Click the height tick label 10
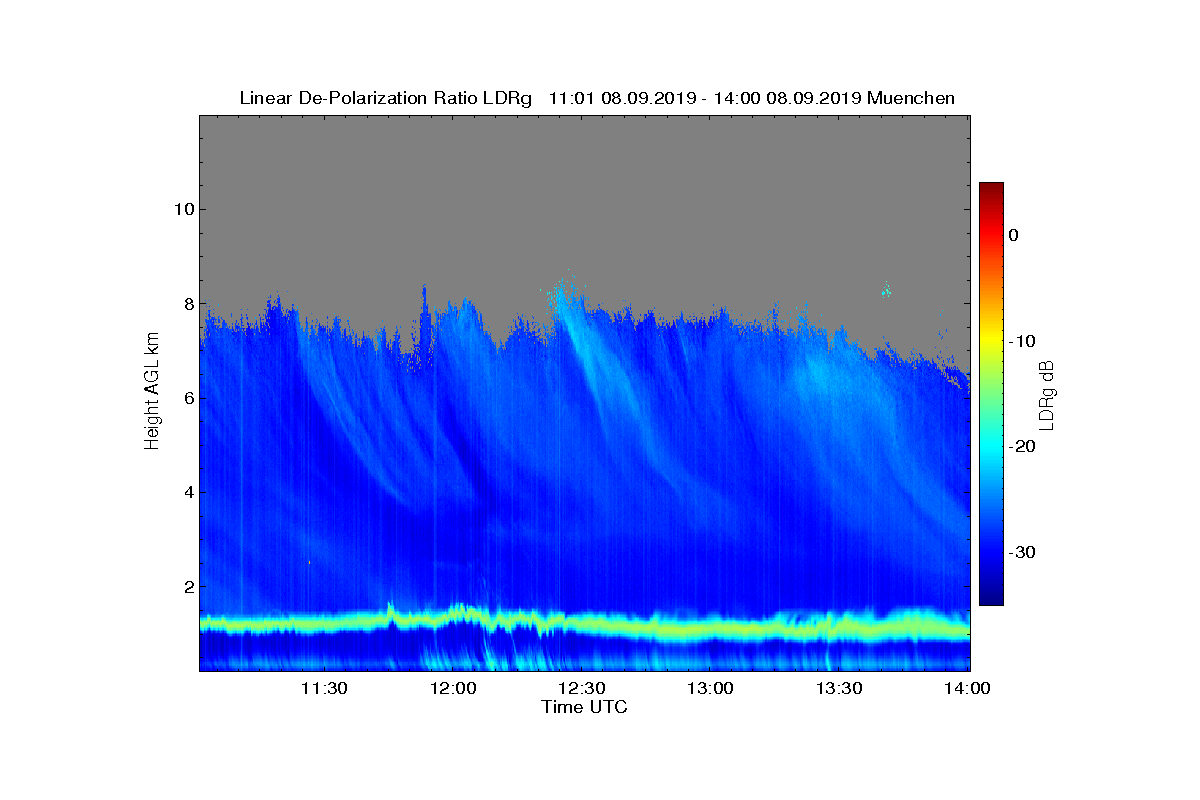 (183, 209)
